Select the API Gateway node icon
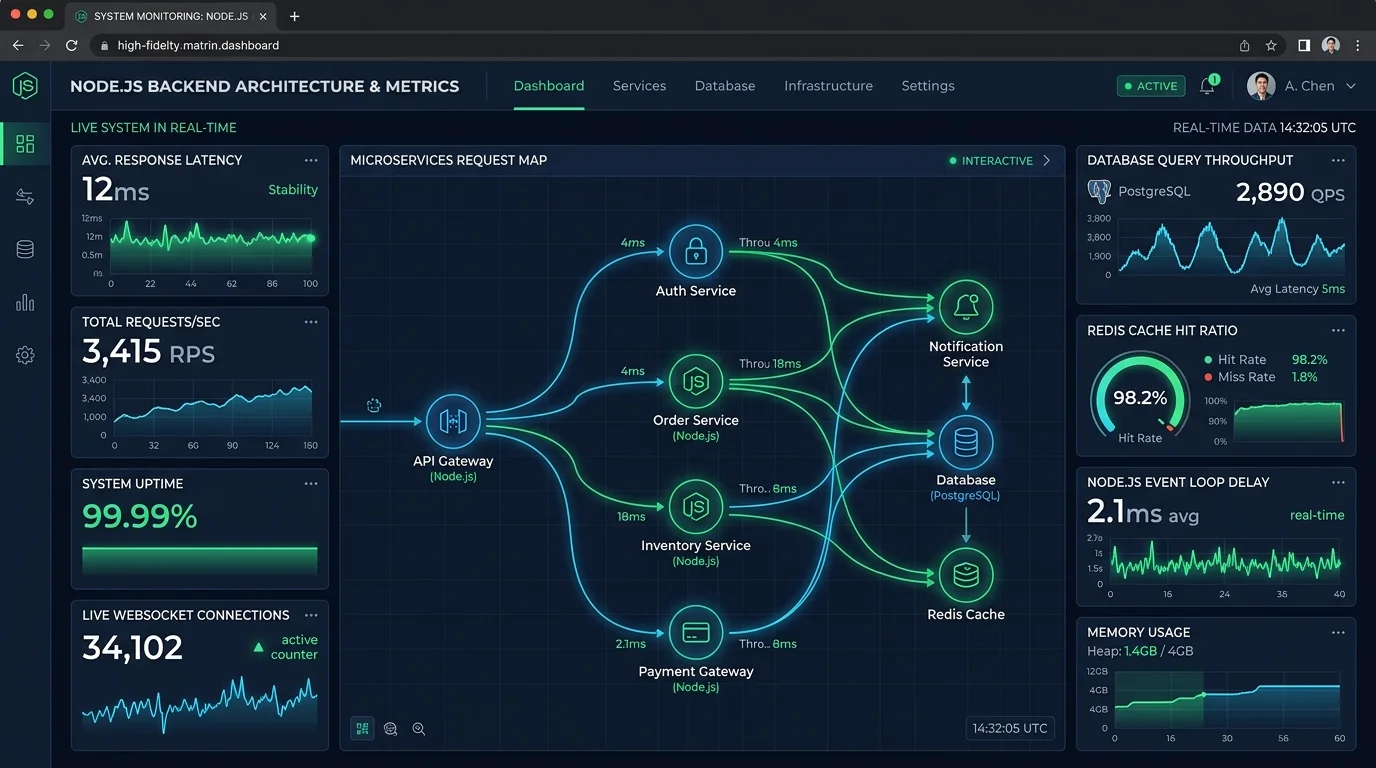1376x768 pixels. click(x=453, y=421)
